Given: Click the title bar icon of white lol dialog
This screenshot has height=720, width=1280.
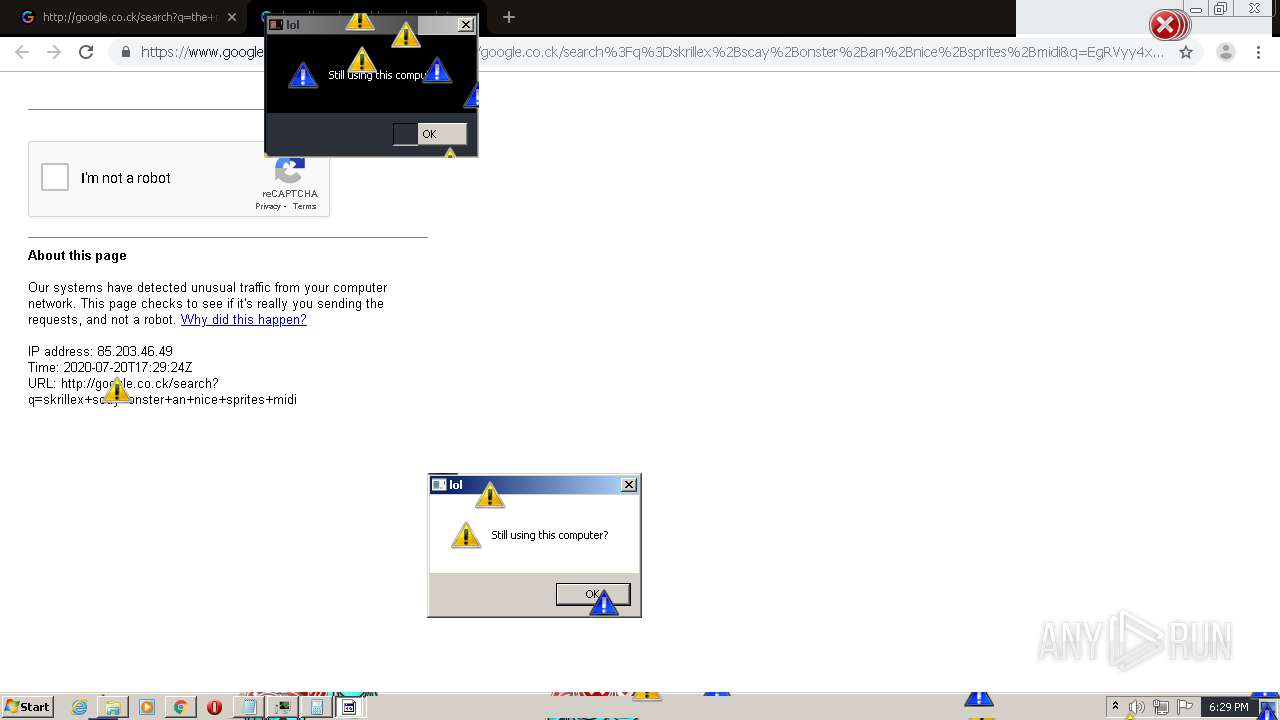Looking at the screenshot, I should coord(439,485).
